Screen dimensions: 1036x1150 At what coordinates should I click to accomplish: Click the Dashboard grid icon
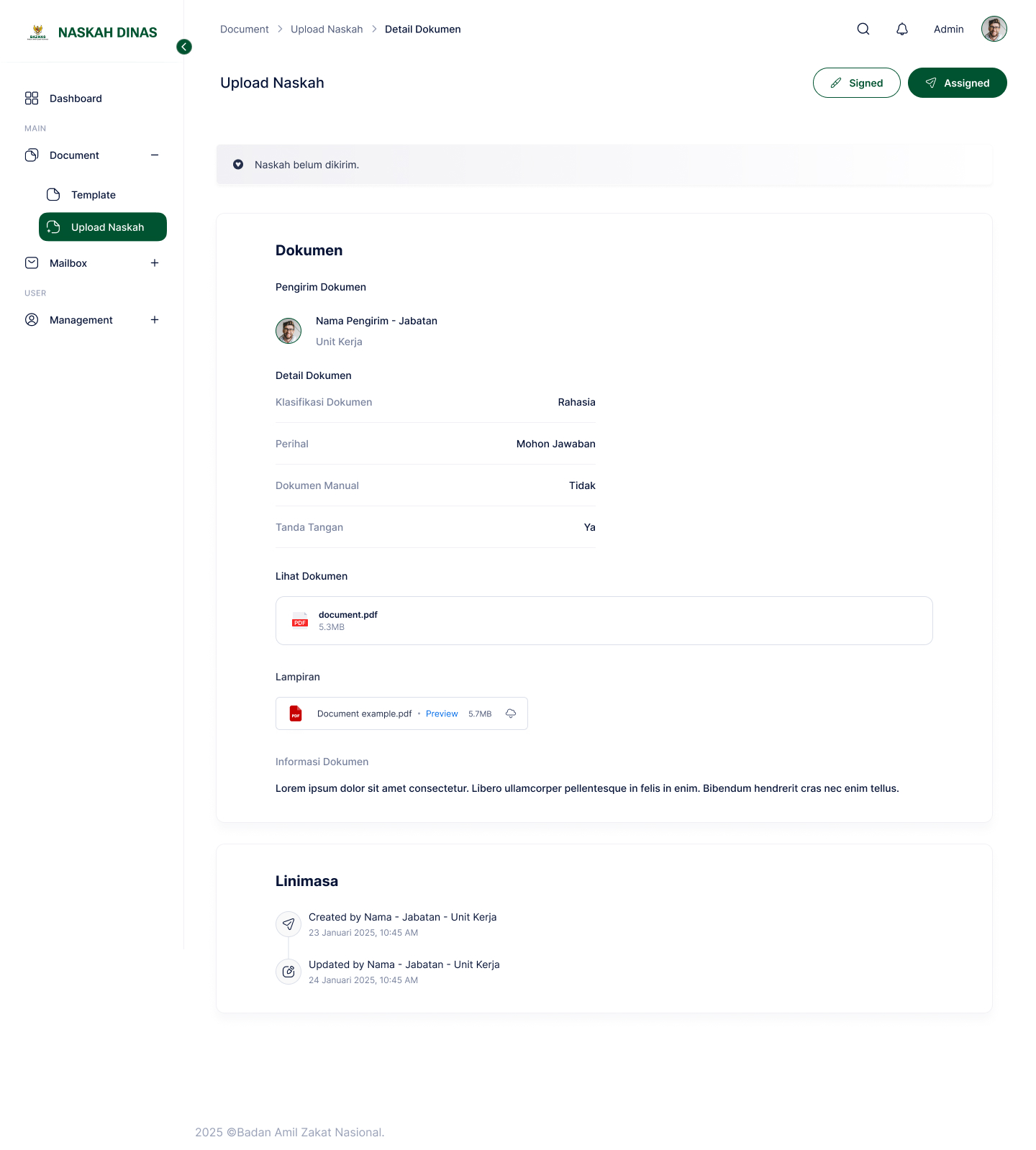[x=32, y=99]
